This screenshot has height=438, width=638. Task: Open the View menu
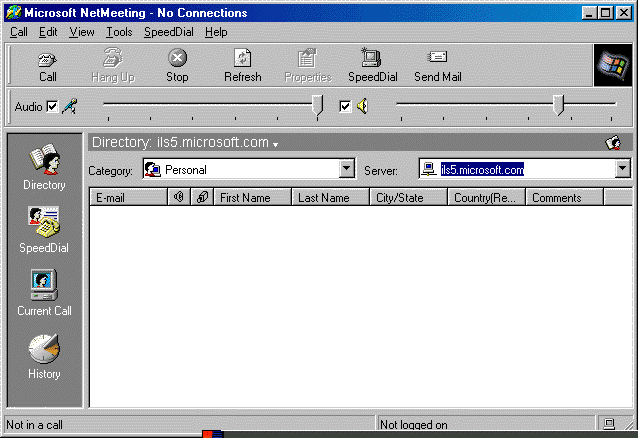click(x=82, y=32)
